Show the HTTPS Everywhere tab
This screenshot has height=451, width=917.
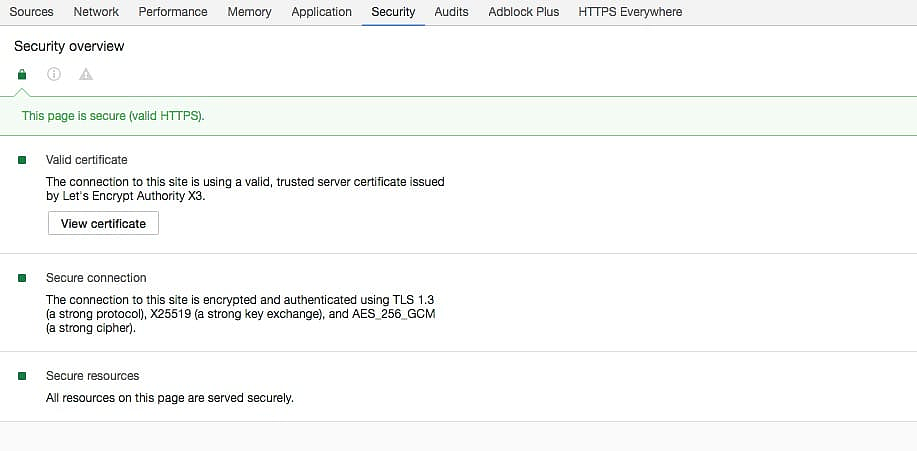(630, 12)
